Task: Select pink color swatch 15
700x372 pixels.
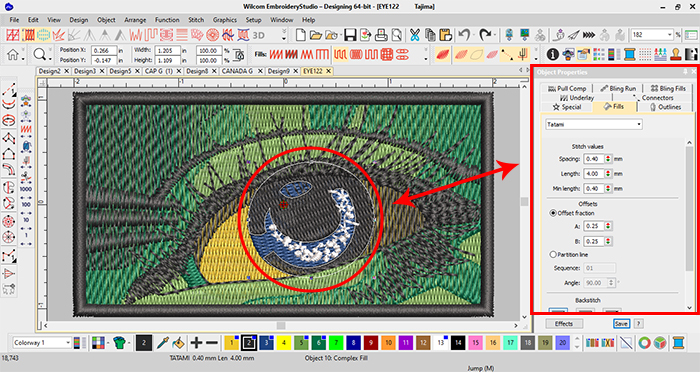Action: pos(475,343)
